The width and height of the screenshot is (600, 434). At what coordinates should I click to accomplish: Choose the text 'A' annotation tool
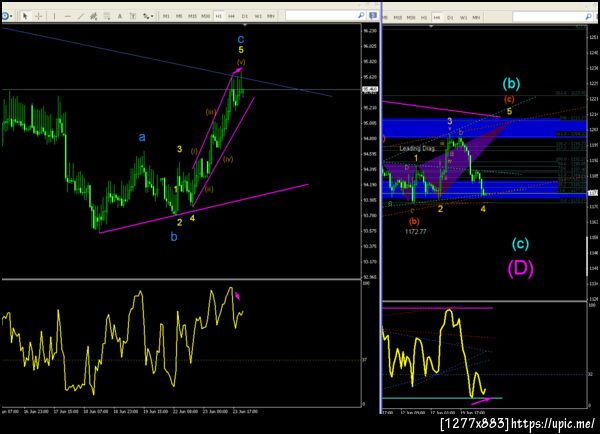pyautogui.click(x=120, y=16)
